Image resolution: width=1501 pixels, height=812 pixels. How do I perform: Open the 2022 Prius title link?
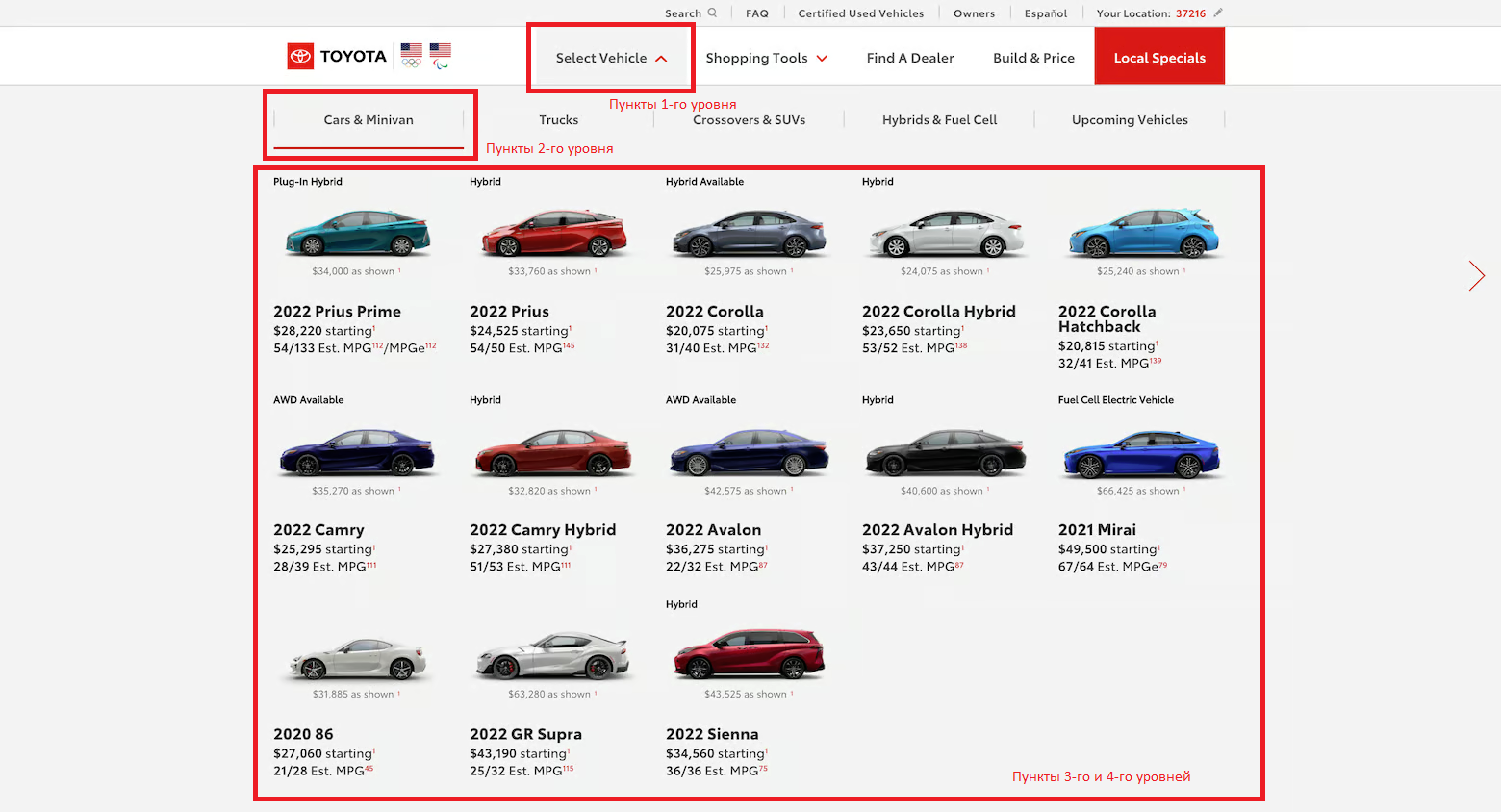point(509,312)
